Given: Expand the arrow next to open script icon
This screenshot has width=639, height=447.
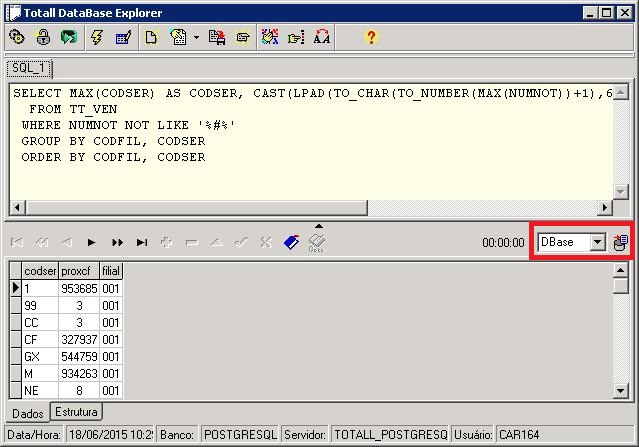Looking at the screenshot, I should pos(196,37).
